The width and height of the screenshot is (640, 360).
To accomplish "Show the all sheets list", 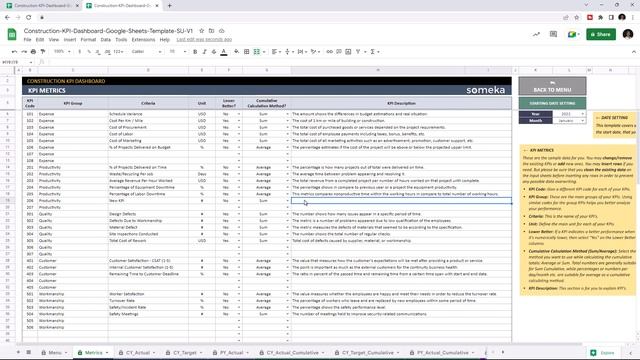I will click(x=29, y=352).
